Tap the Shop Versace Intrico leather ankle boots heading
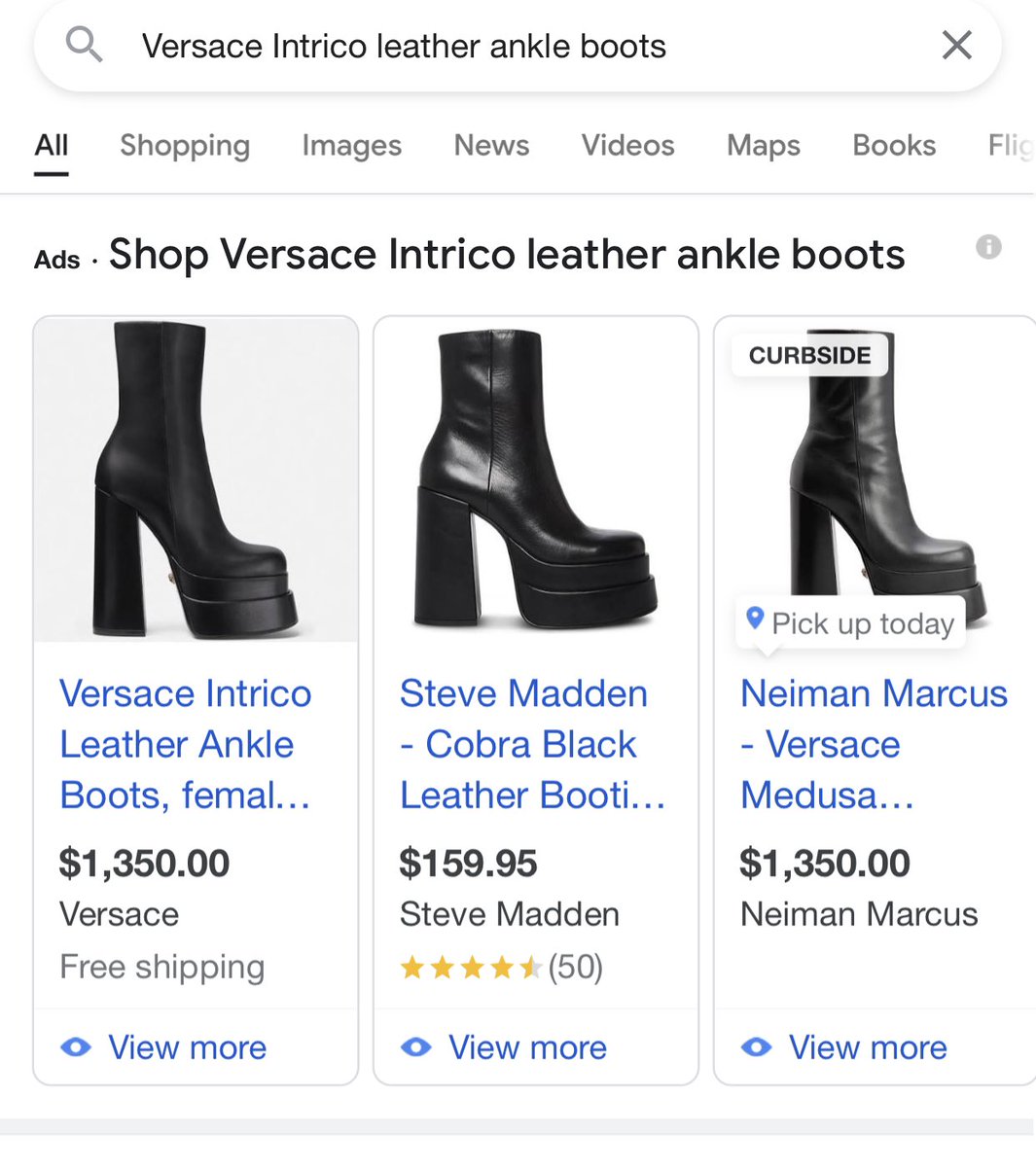The image size is (1036, 1167). click(x=507, y=255)
